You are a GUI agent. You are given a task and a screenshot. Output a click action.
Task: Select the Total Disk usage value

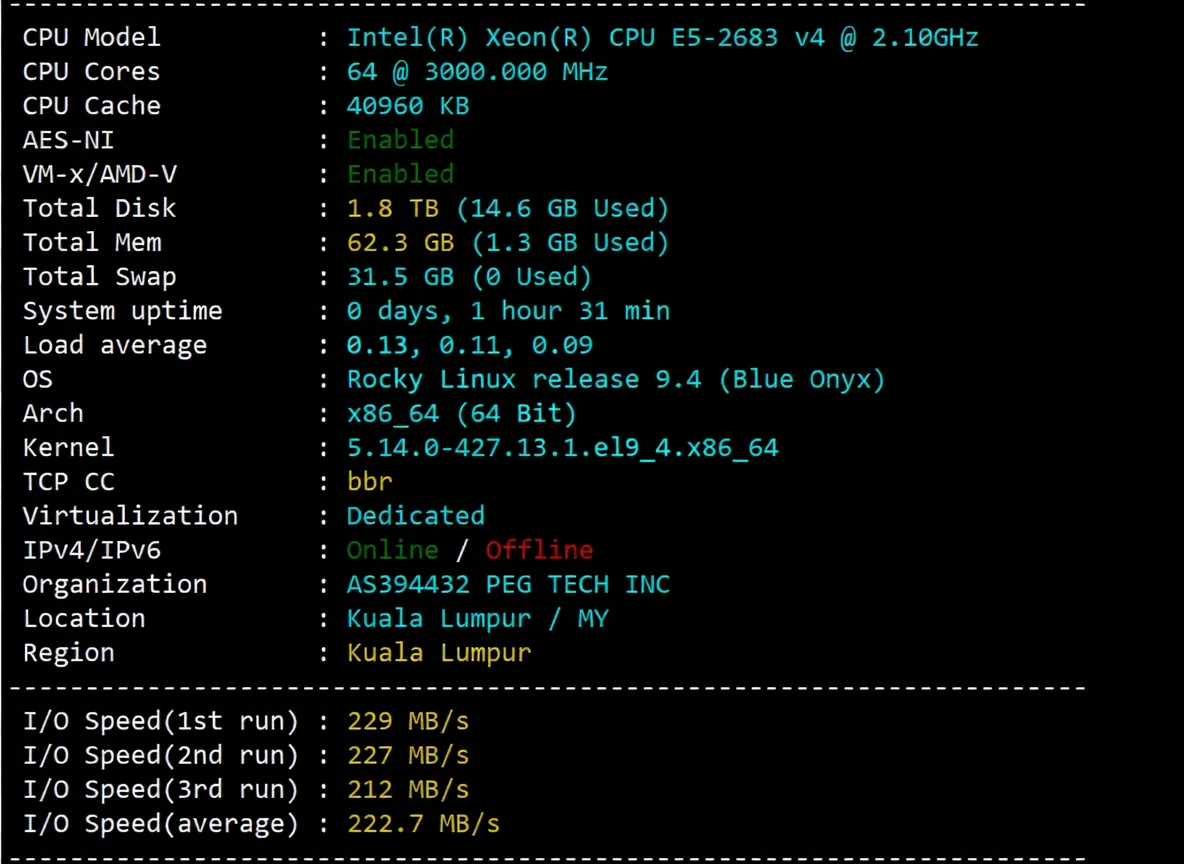tap(507, 208)
